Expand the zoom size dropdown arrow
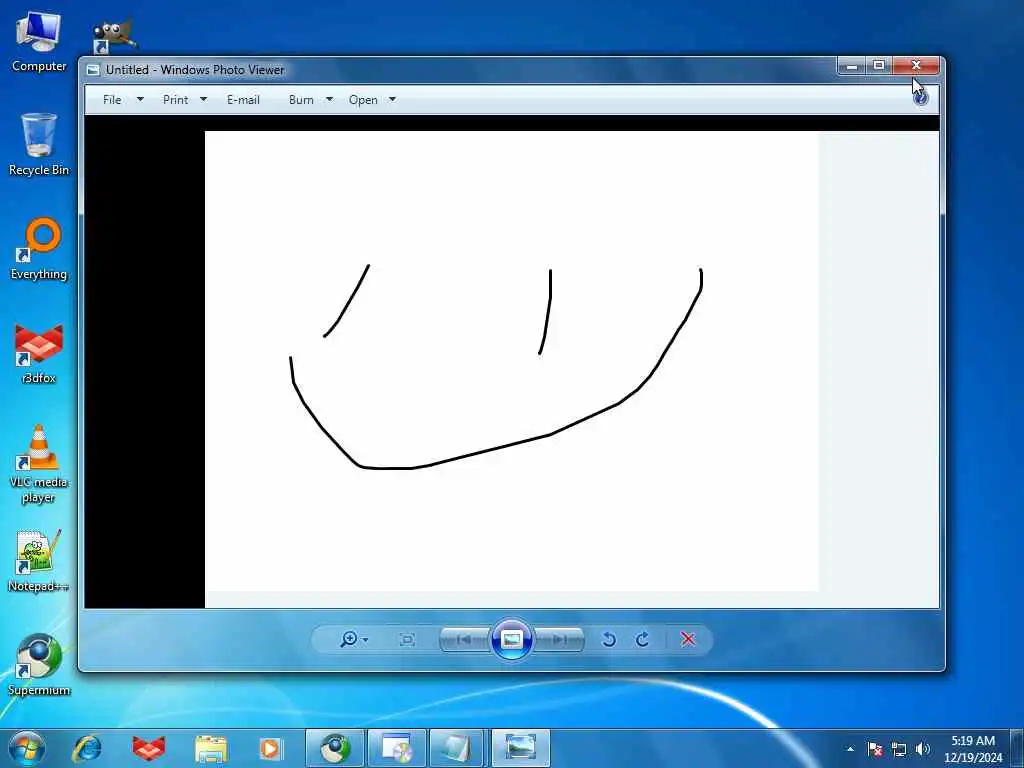 coord(365,640)
